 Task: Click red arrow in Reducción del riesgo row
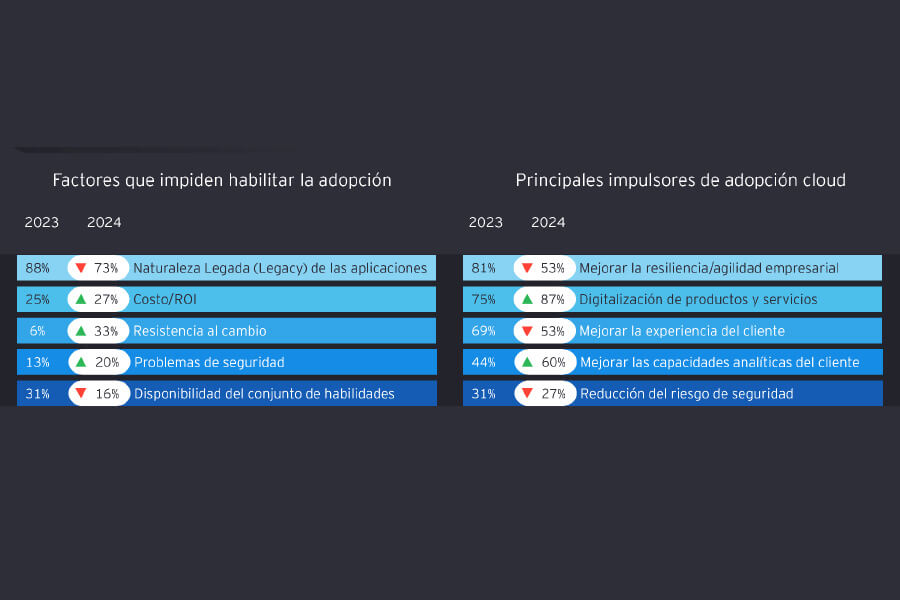527,393
